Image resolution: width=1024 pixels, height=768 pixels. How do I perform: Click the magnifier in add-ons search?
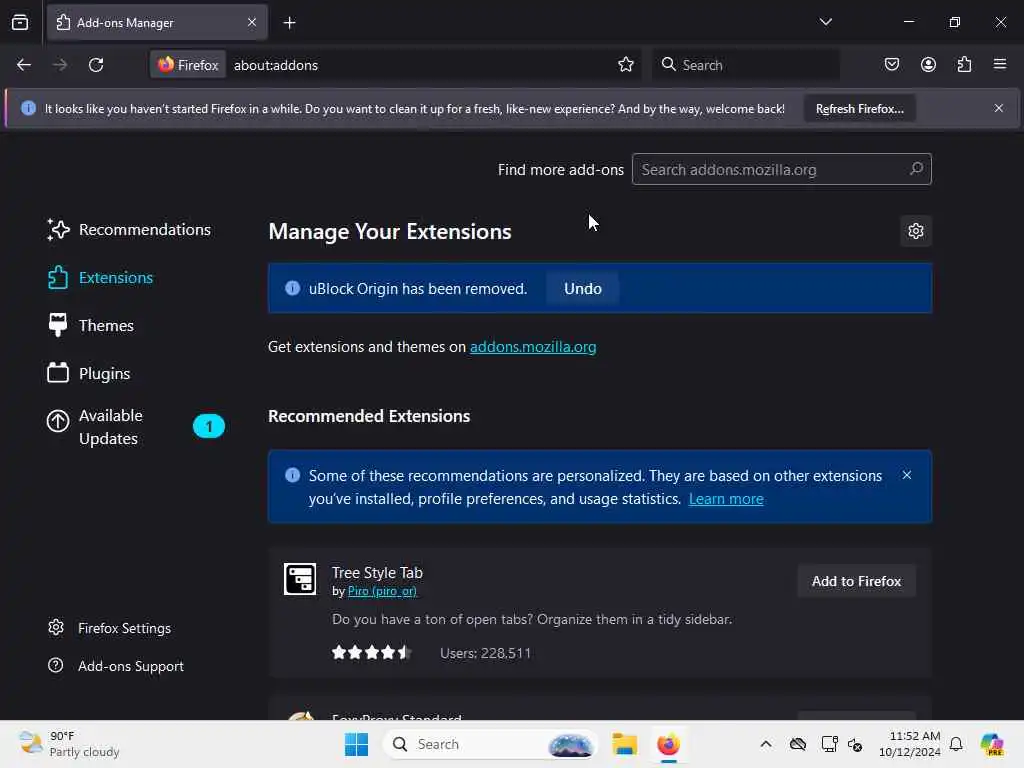pos(916,169)
